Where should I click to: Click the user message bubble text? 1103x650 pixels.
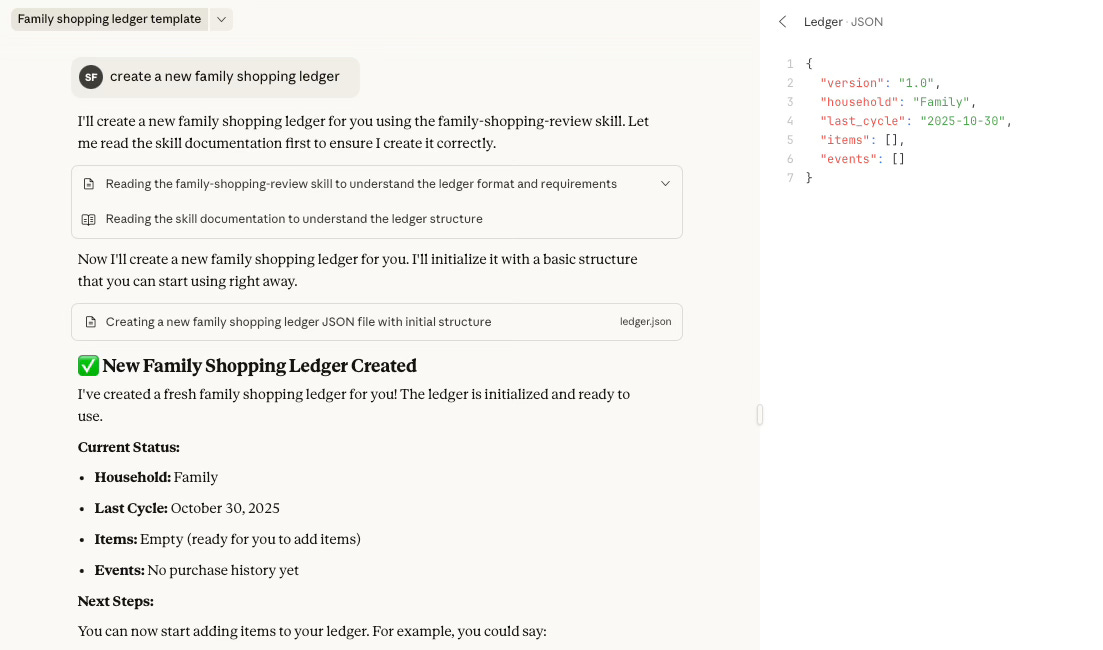click(225, 76)
